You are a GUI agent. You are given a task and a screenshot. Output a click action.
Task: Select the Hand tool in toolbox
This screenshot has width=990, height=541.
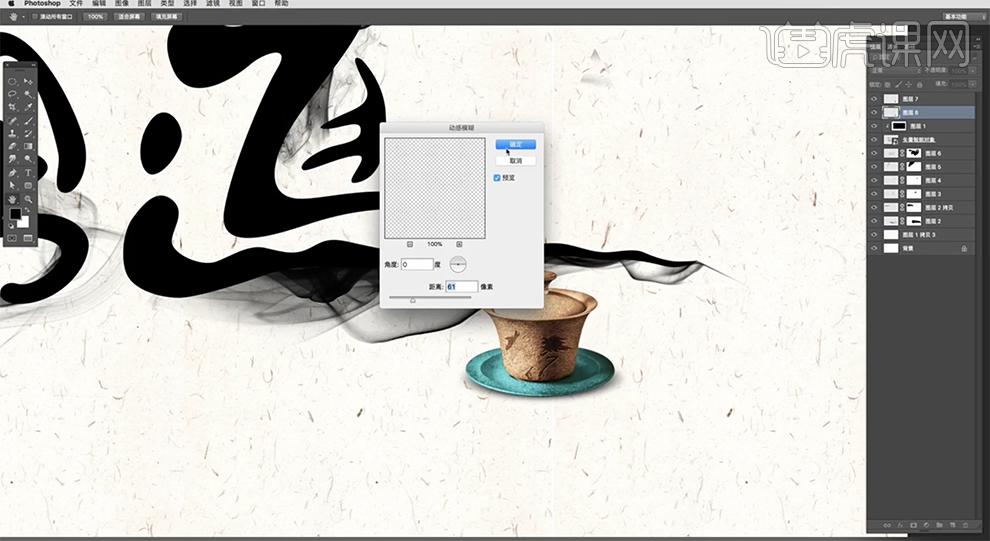point(13,199)
